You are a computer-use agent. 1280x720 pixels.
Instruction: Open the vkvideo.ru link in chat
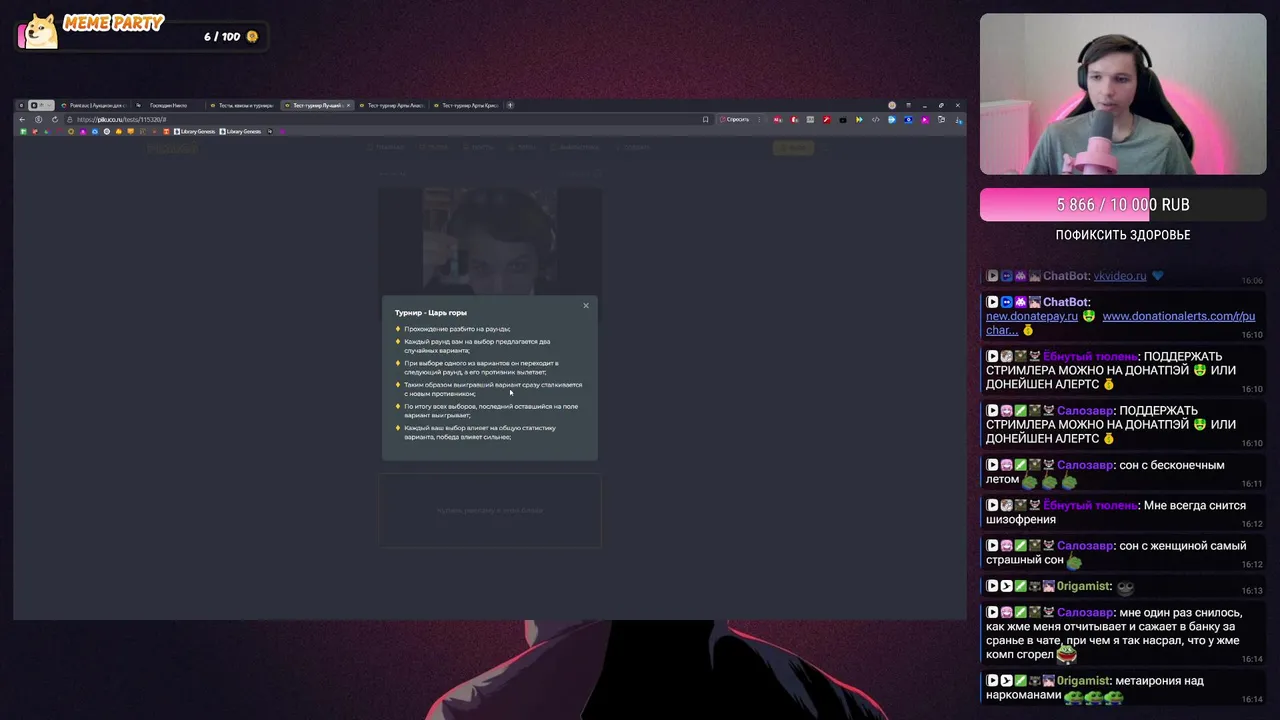1120,276
